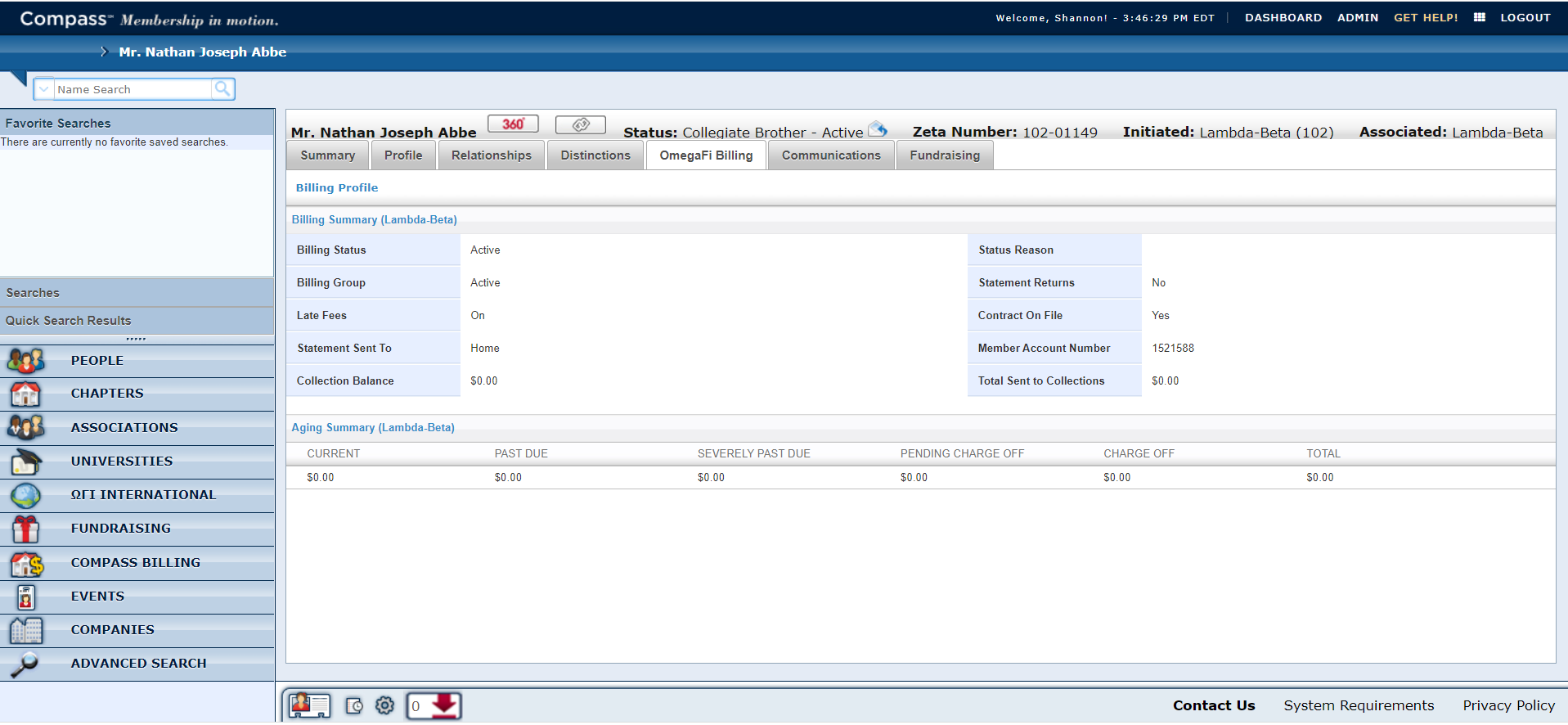Click the link icon beside the 360 button
This screenshot has height=725, width=1568.
[x=581, y=124]
